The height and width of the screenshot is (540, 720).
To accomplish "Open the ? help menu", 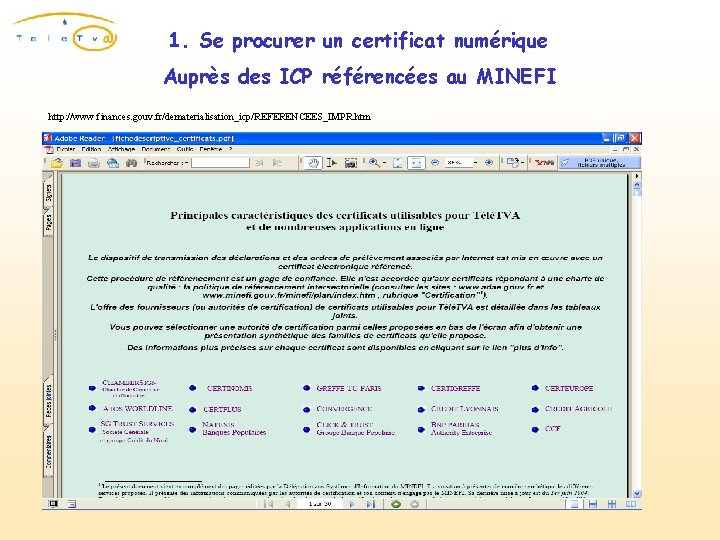I will [231, 149].
